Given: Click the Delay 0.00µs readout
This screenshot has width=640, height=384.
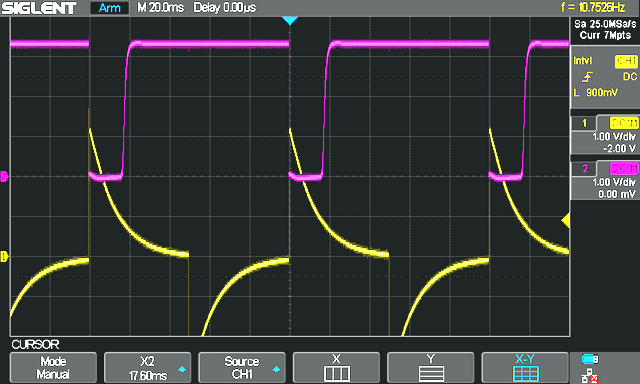Looking at the screenshot, I should (x=225, y=8).
